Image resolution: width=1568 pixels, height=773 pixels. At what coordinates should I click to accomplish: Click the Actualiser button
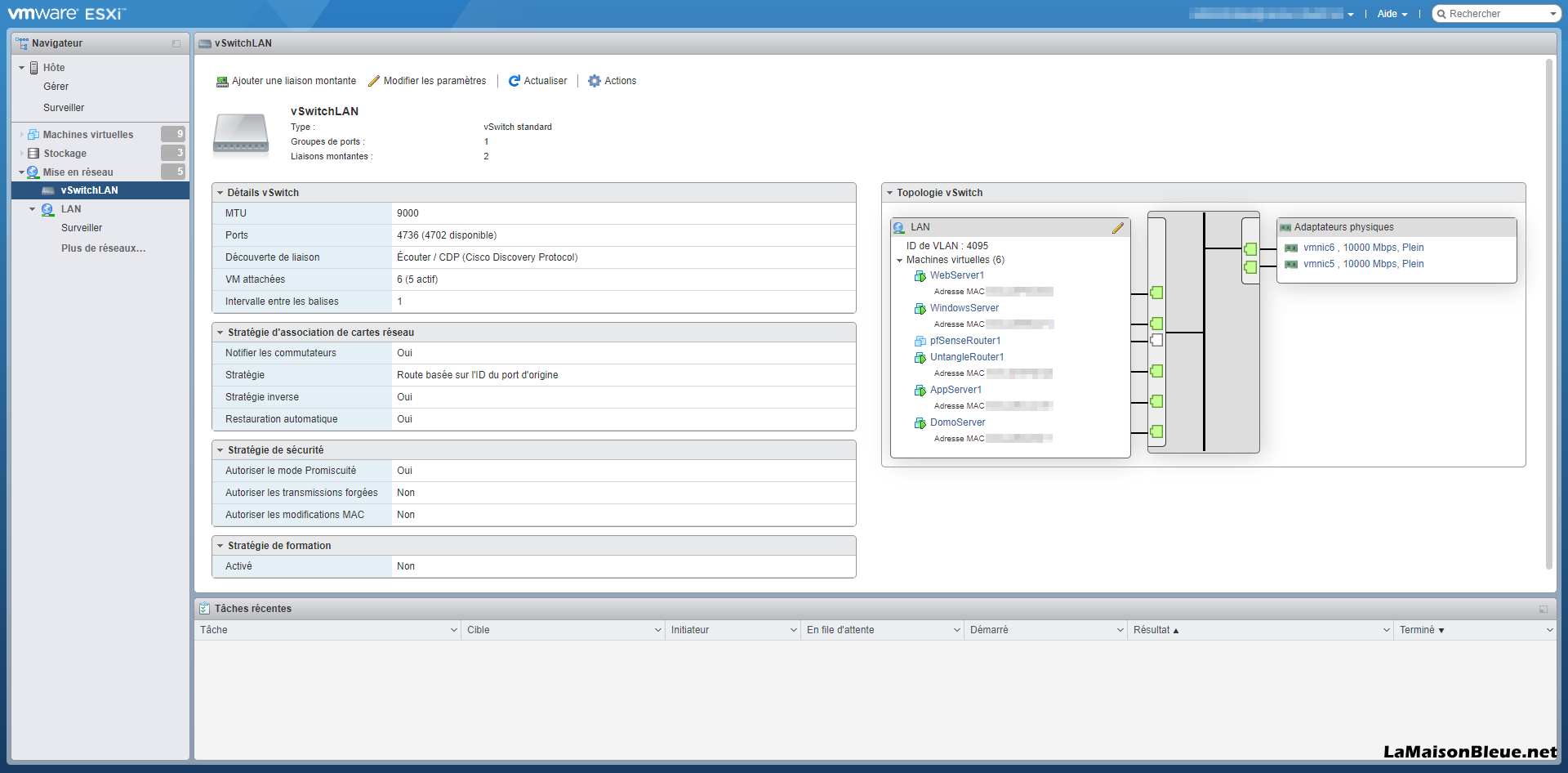pyautogui.click(x=537, y=81)
